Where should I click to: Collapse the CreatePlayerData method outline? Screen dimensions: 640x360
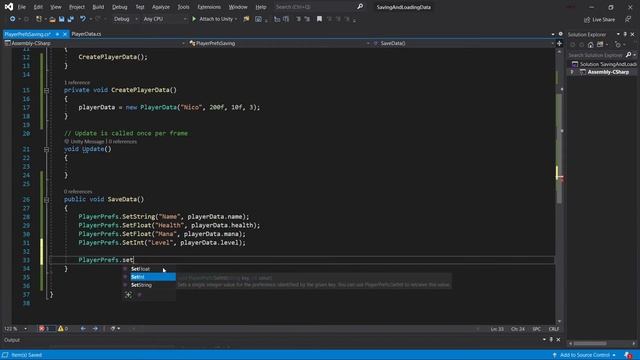pyautogui.click(x=47, y=90)
